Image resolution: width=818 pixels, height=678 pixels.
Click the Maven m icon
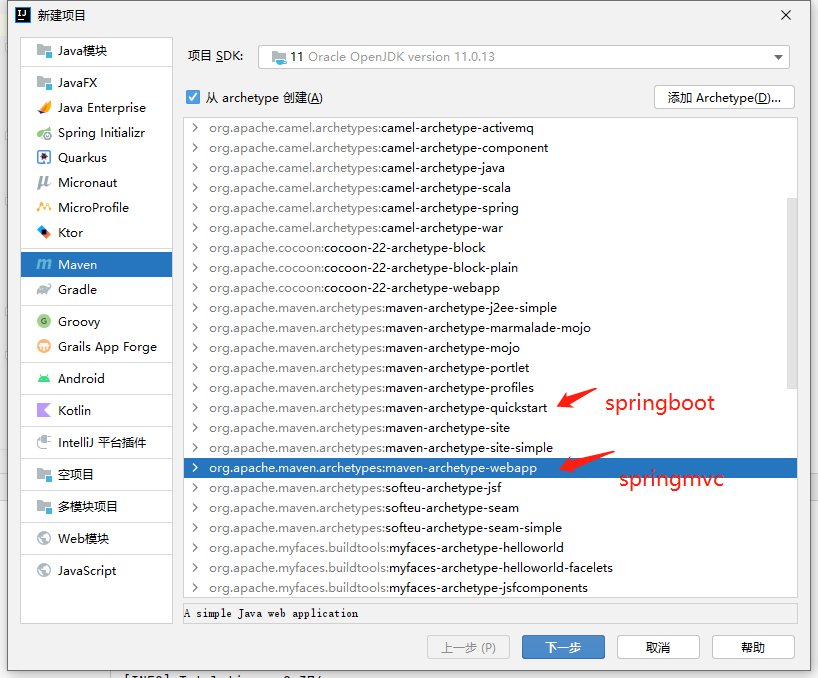pos(44,264)
